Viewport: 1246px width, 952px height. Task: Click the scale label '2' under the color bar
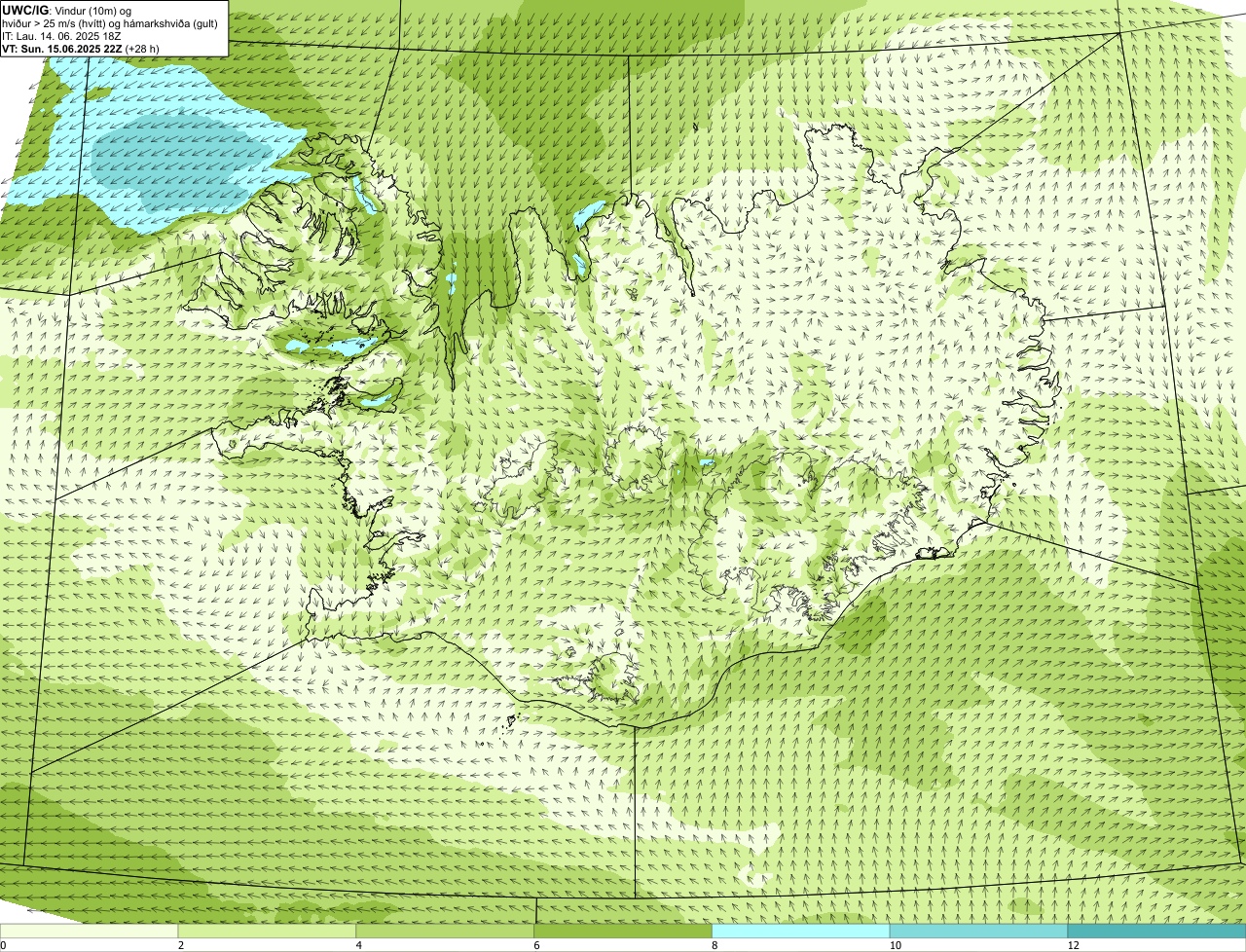180,945
